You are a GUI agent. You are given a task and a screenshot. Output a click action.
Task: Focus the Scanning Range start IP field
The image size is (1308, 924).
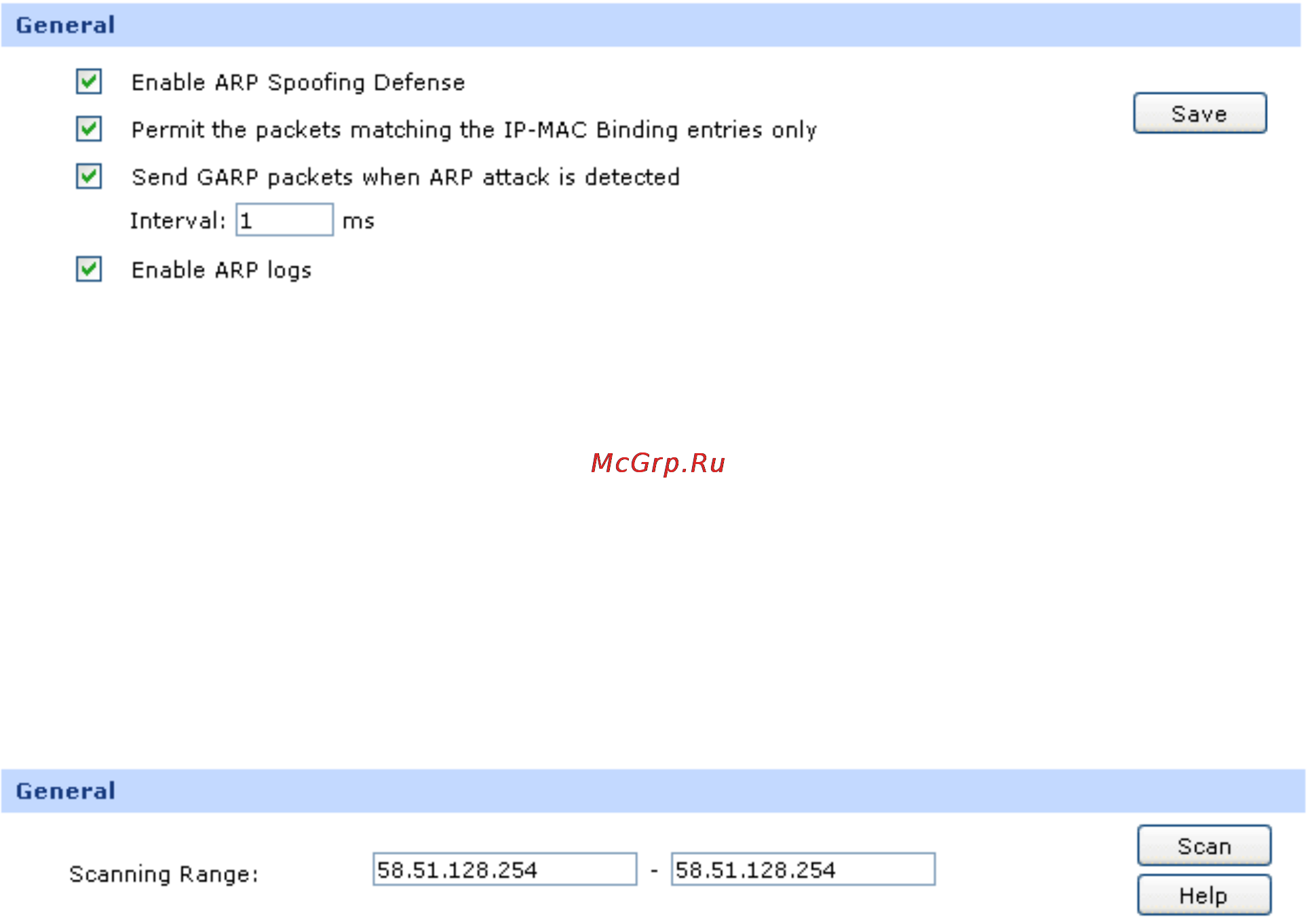[505, 870]
